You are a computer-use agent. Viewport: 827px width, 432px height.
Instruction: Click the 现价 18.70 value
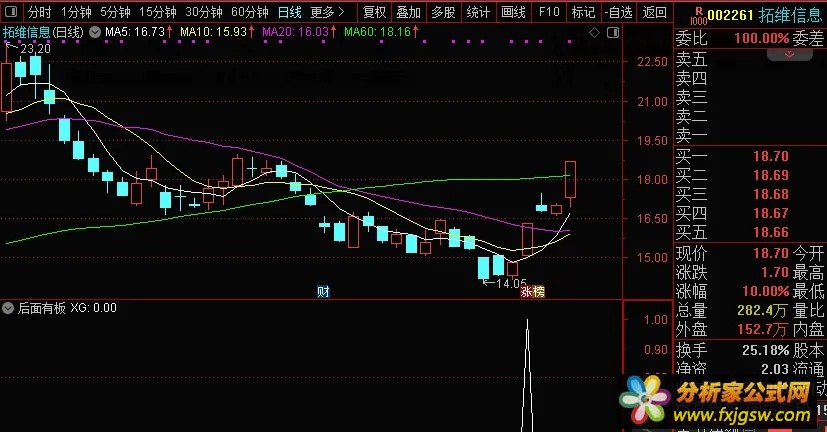coord(771,253)
